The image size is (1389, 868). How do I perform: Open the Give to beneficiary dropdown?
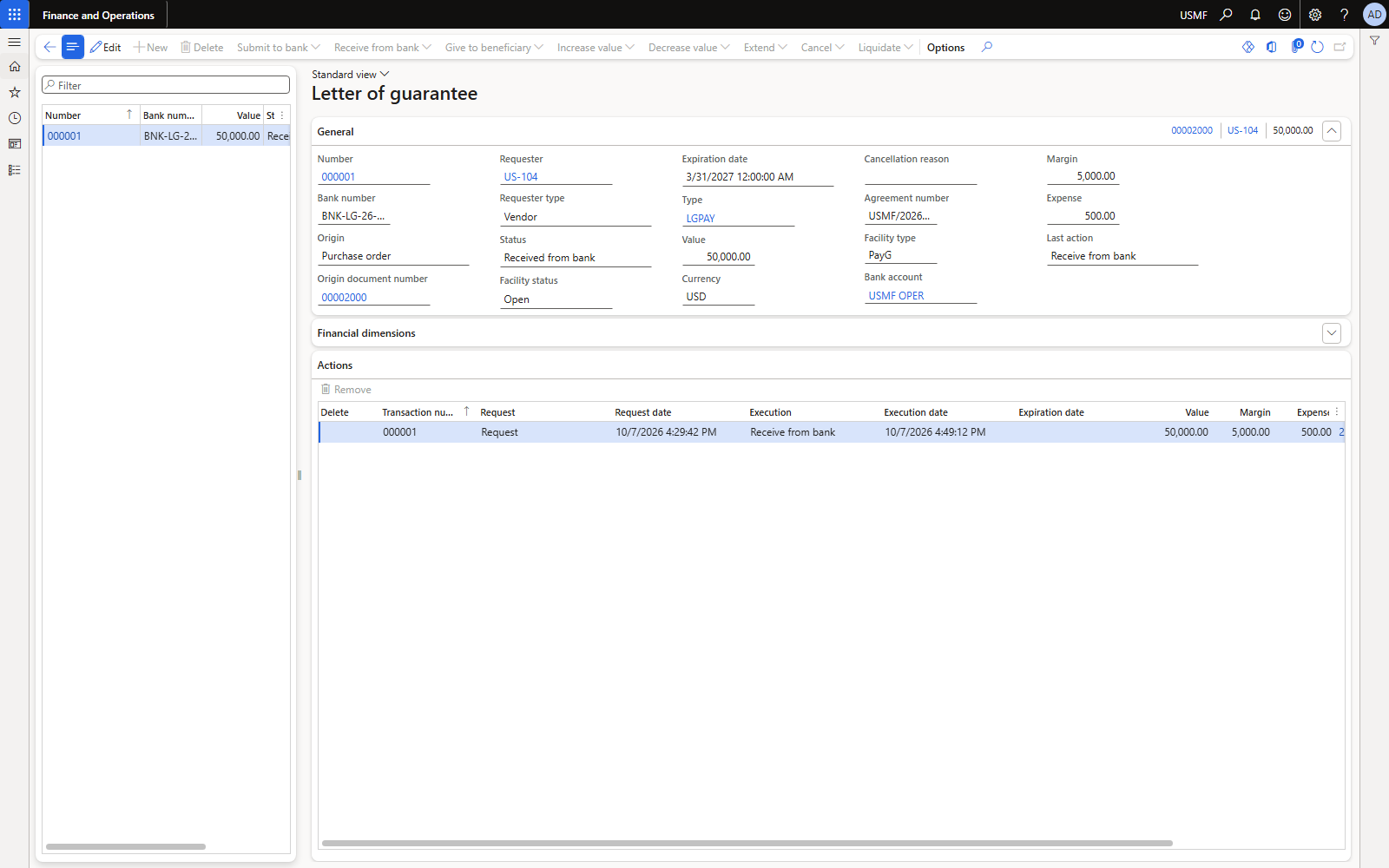coord(494,47)
